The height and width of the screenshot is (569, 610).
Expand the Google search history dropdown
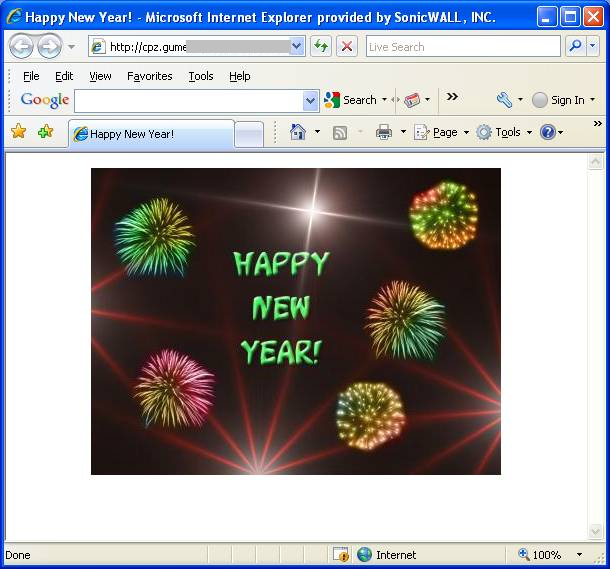(311, 101)
